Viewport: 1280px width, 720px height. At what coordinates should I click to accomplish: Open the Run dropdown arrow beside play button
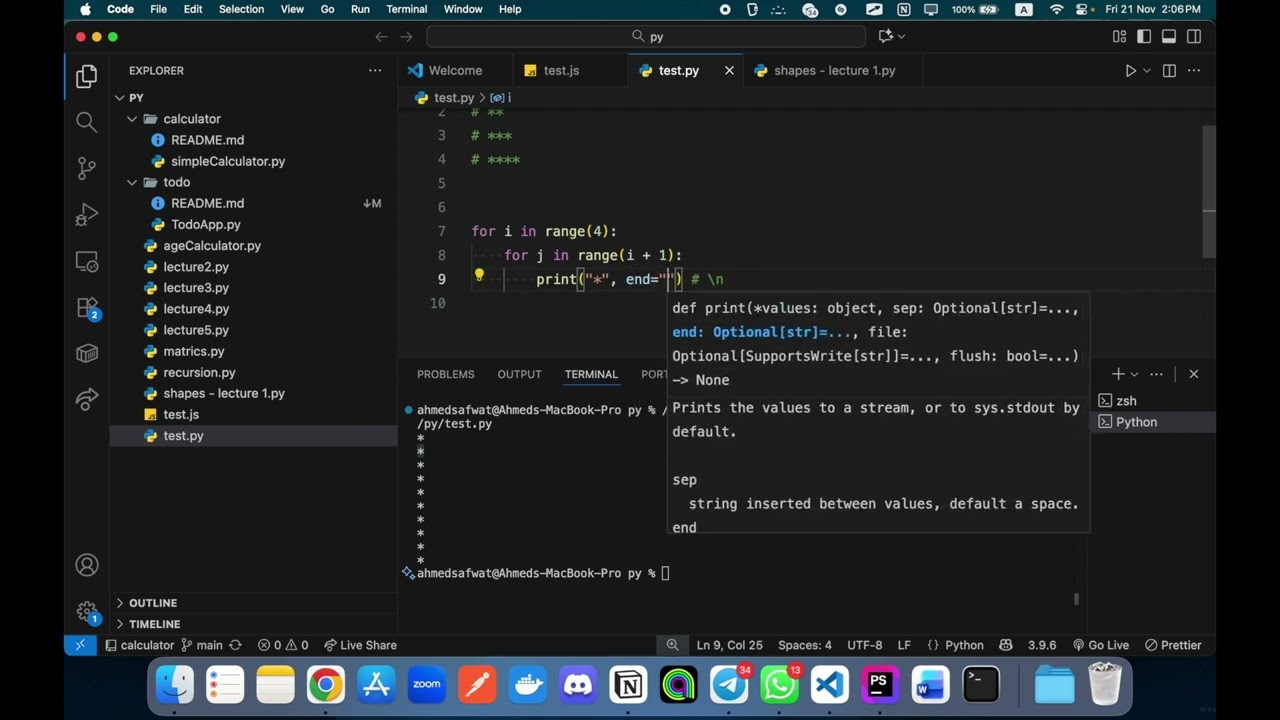click(x=1147, y=71)
